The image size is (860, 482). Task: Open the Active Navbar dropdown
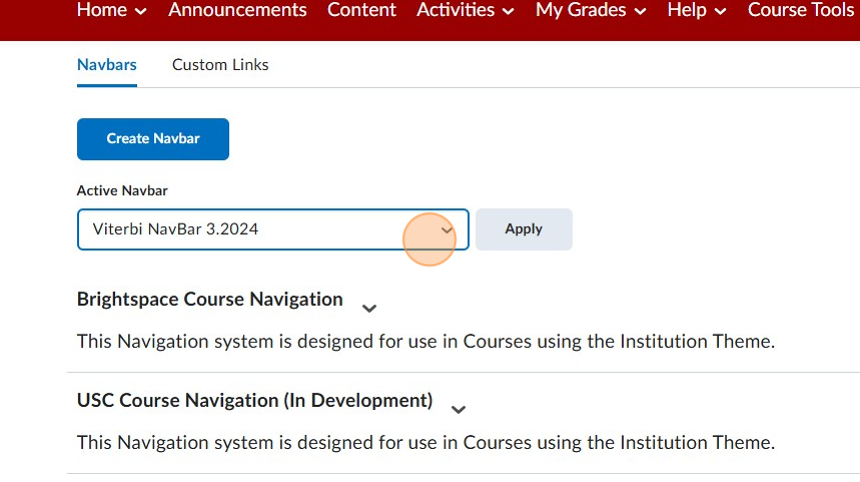272,229
